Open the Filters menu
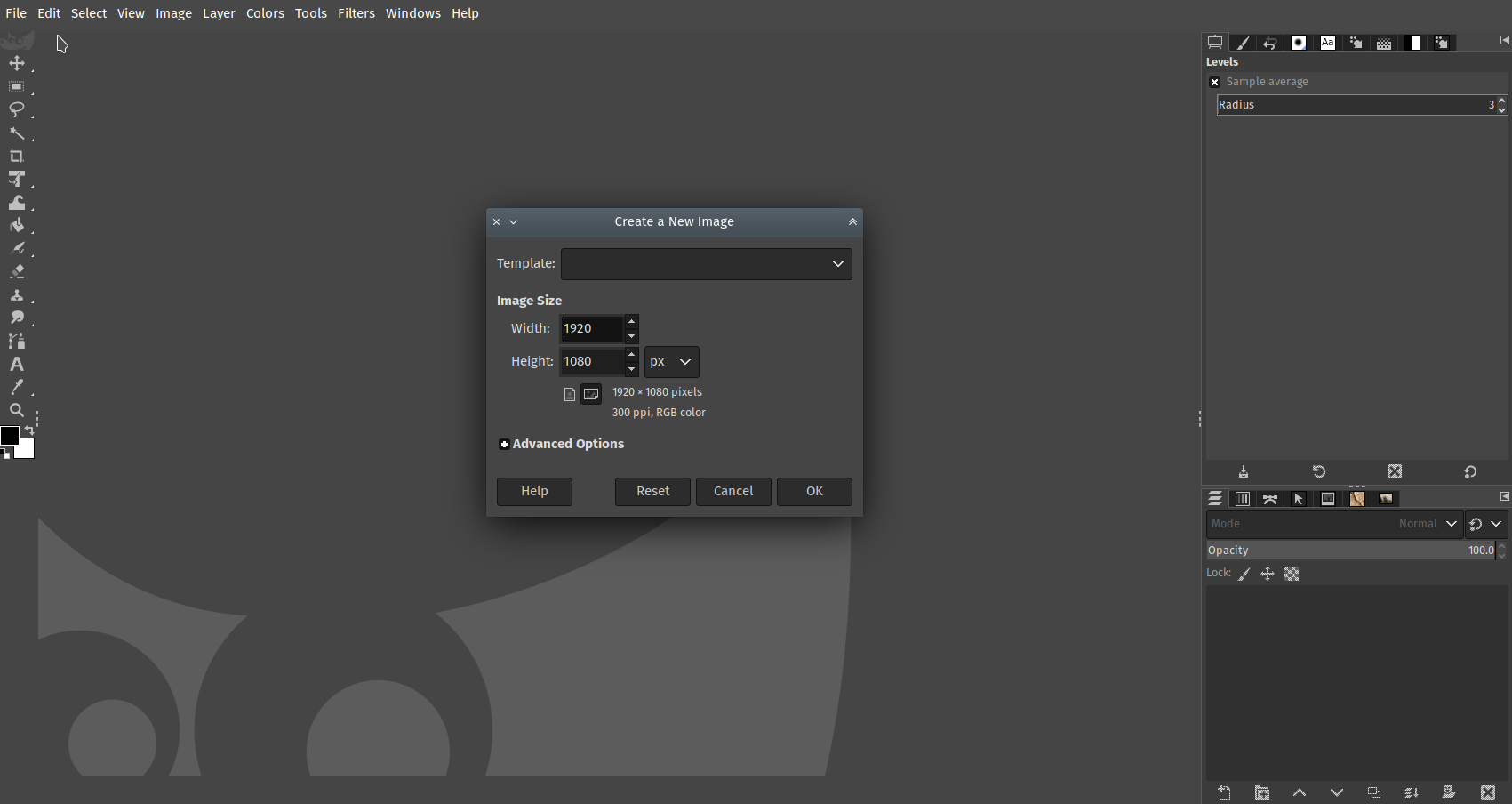This screenshot has height=804, width=1512. [x=356, y=13]
